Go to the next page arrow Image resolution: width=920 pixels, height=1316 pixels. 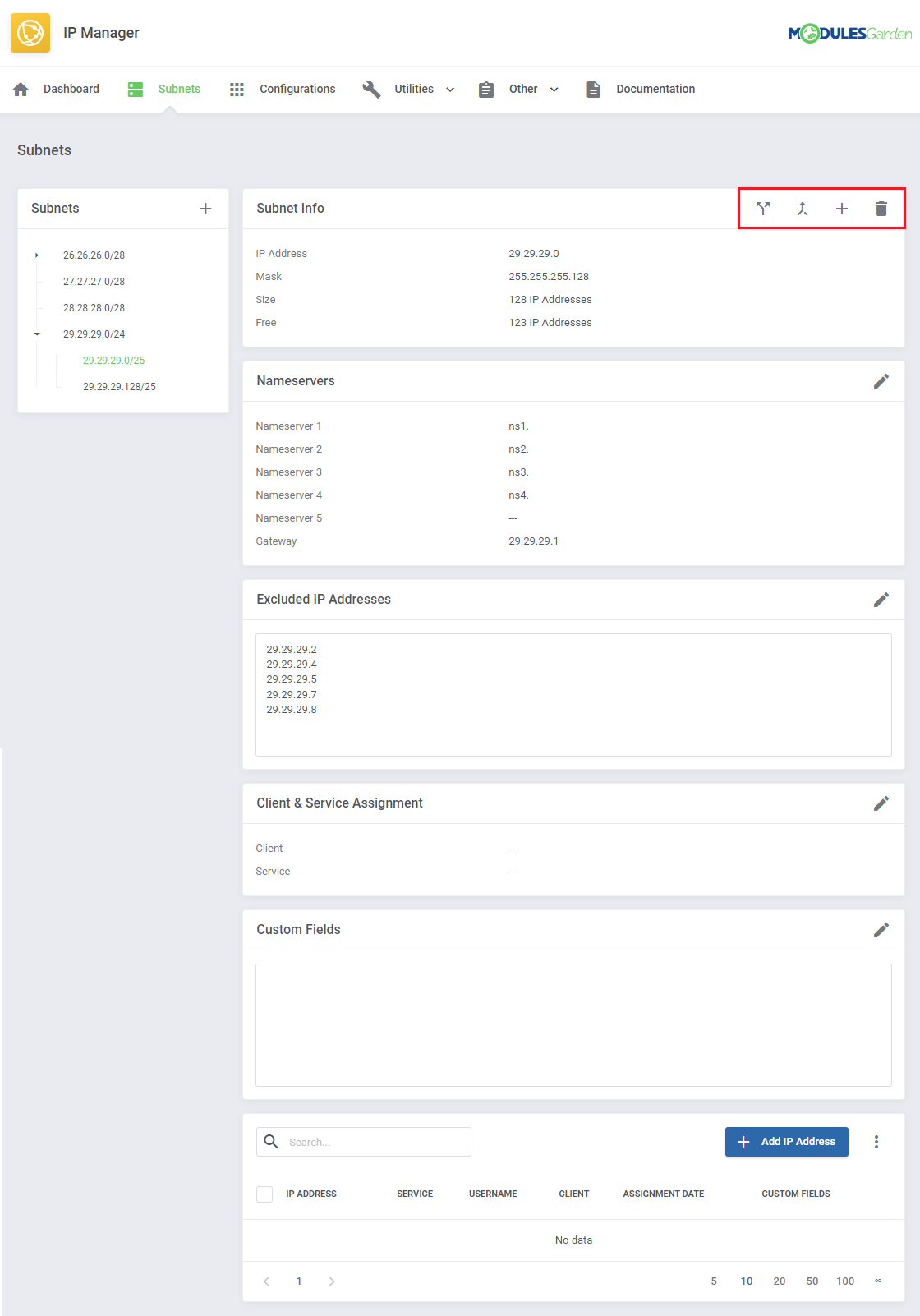coord(332,1281)
